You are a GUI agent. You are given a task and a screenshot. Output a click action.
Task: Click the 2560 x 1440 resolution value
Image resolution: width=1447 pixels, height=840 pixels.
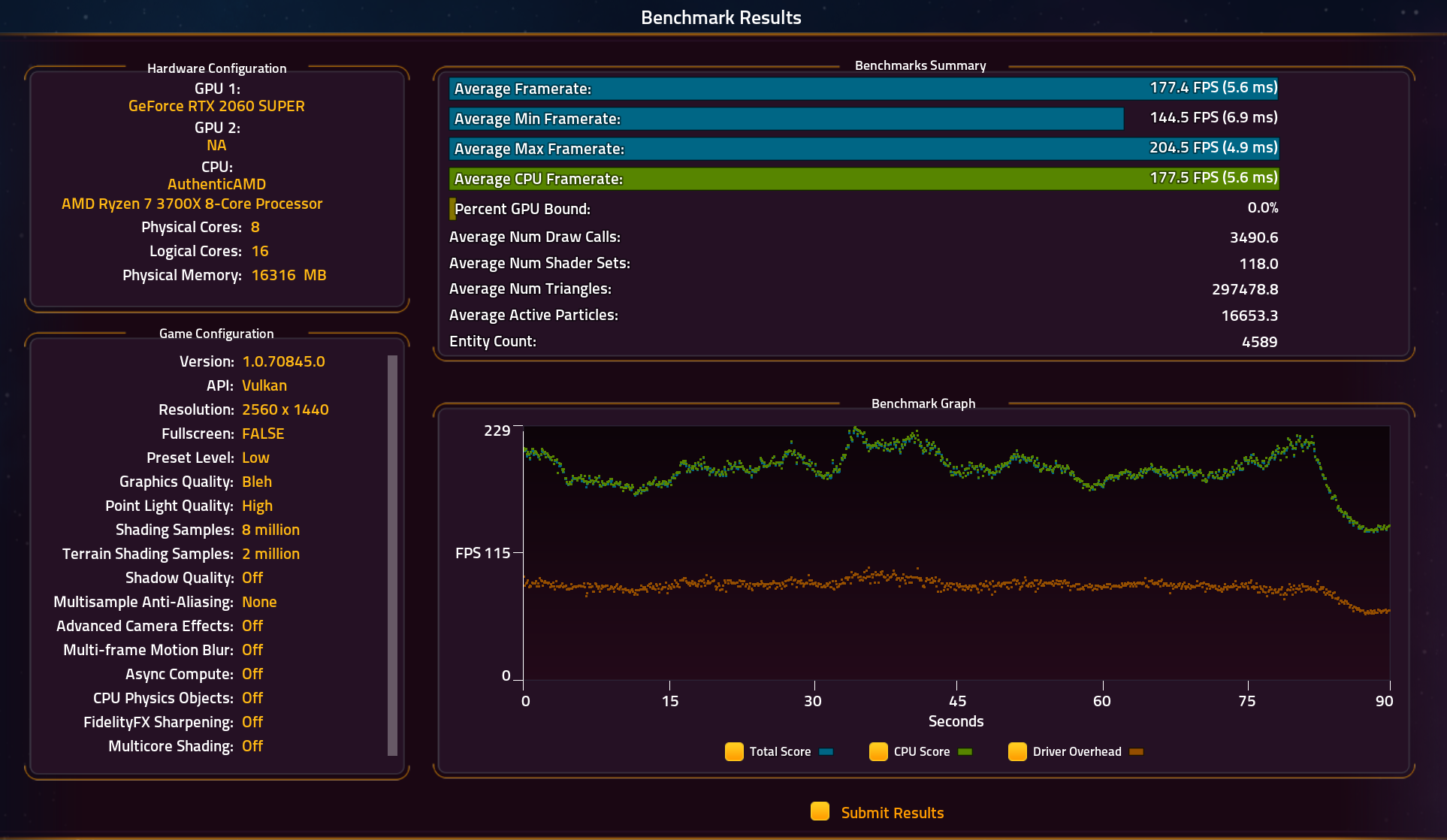click(x=285, y=409)
